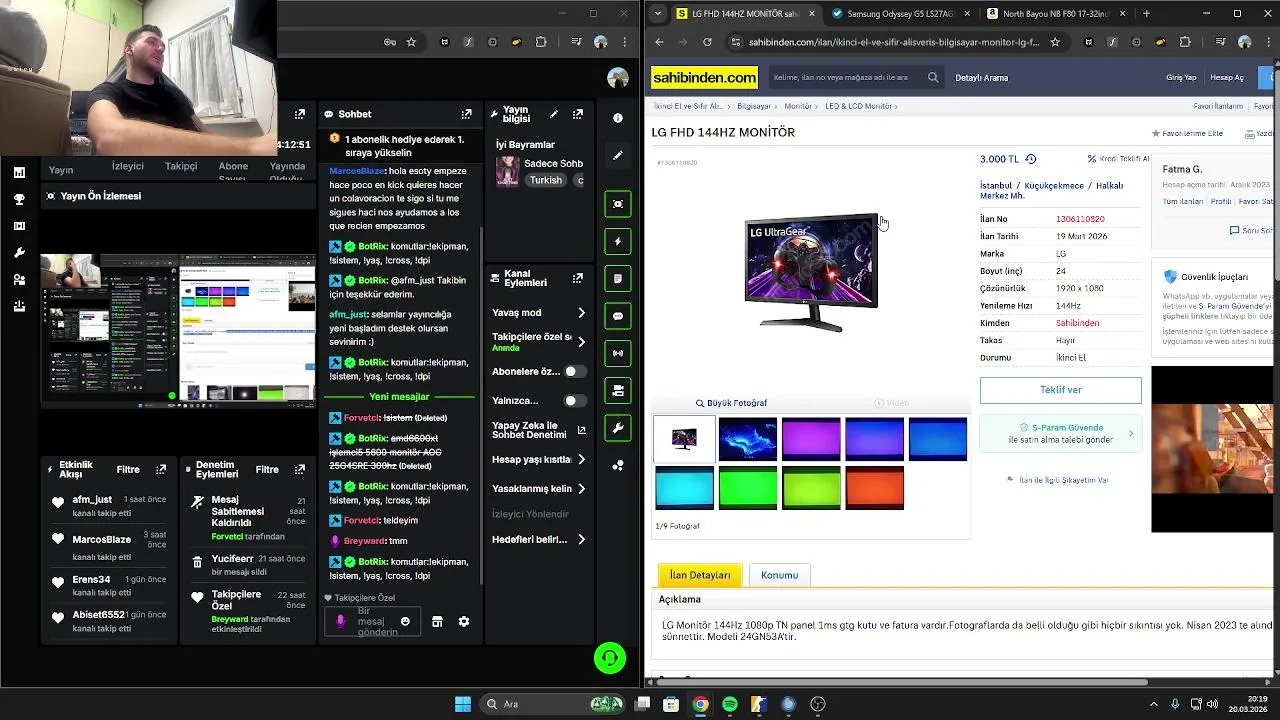Open Yapay Zeka ile Sohbet Denetimi link
Viewport: 1280px width, 720px height.
539,430
